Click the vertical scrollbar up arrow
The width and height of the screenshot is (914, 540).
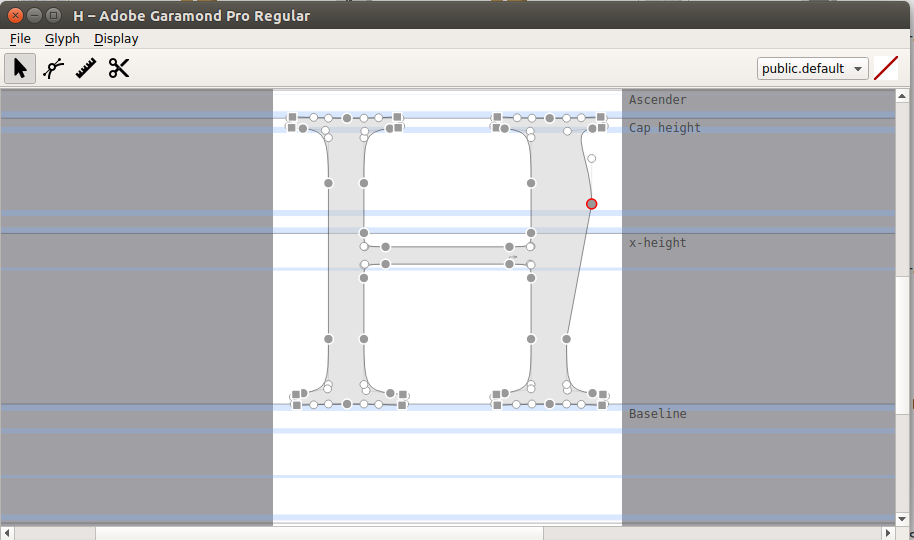point(902,96)
